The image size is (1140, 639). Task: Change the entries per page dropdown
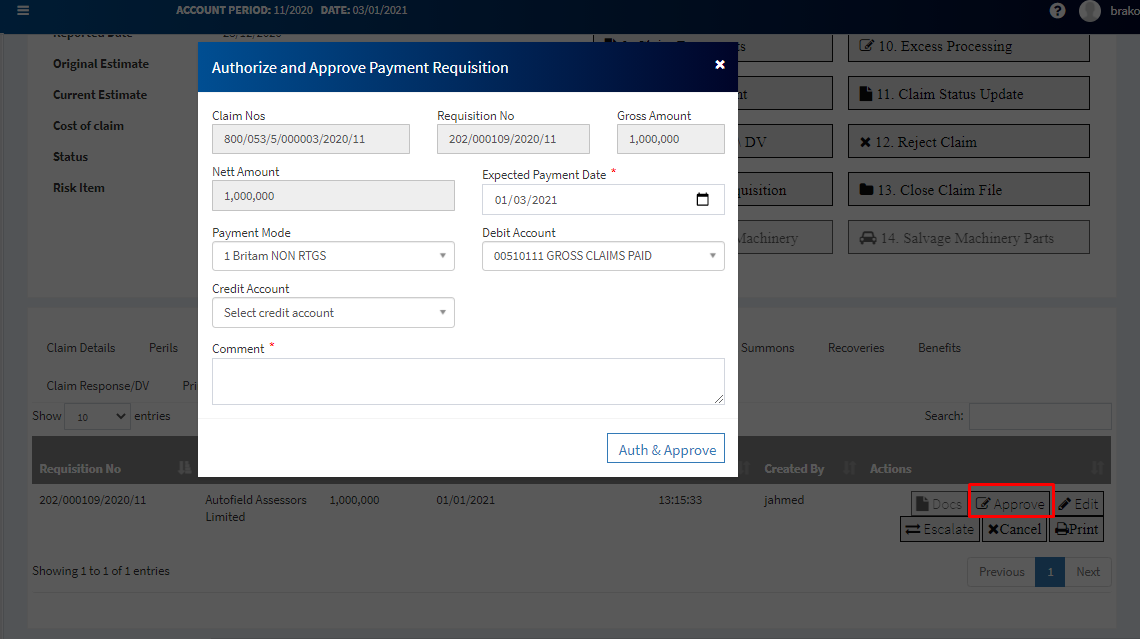pyautogui.click(x=97, y=416)
